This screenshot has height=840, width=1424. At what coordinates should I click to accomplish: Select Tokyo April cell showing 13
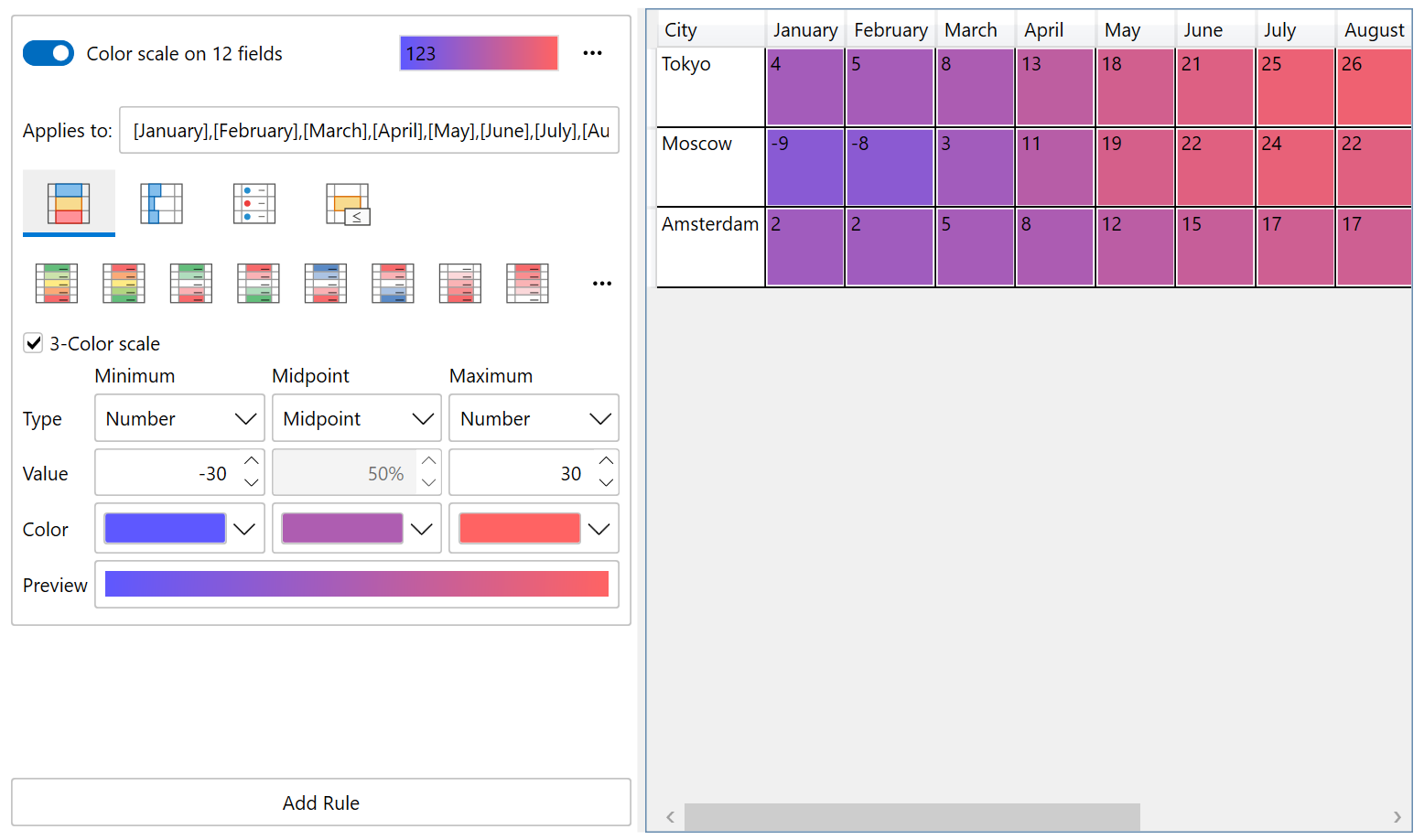[1055, 87]
